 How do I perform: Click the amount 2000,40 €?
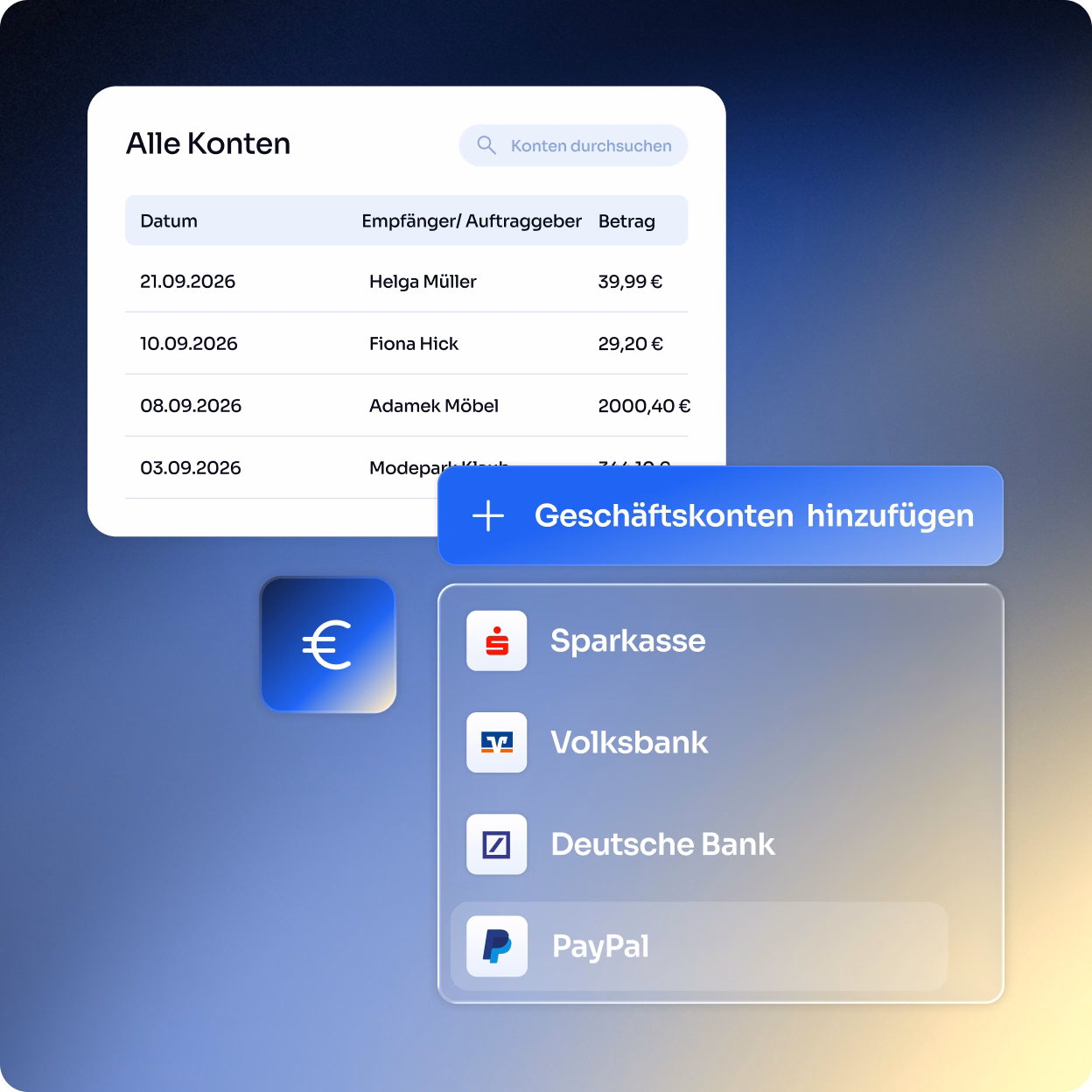(644, 406)
